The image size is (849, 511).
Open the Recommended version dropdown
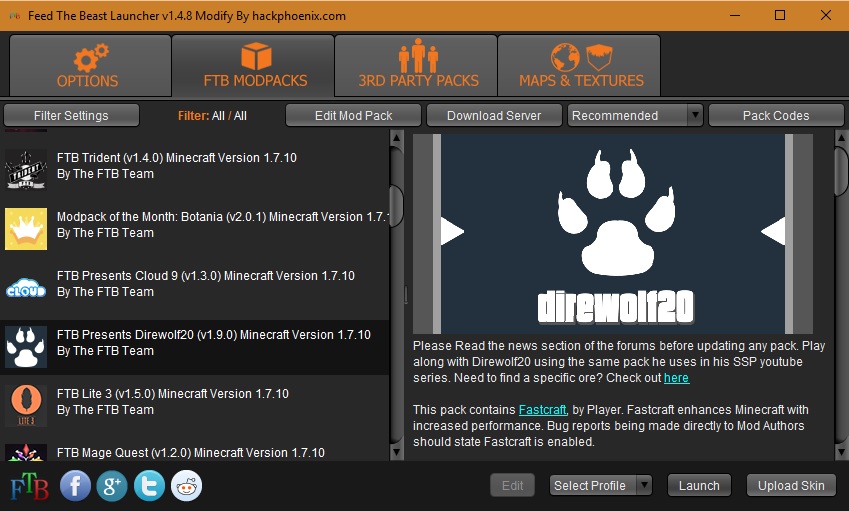[635, 115]
